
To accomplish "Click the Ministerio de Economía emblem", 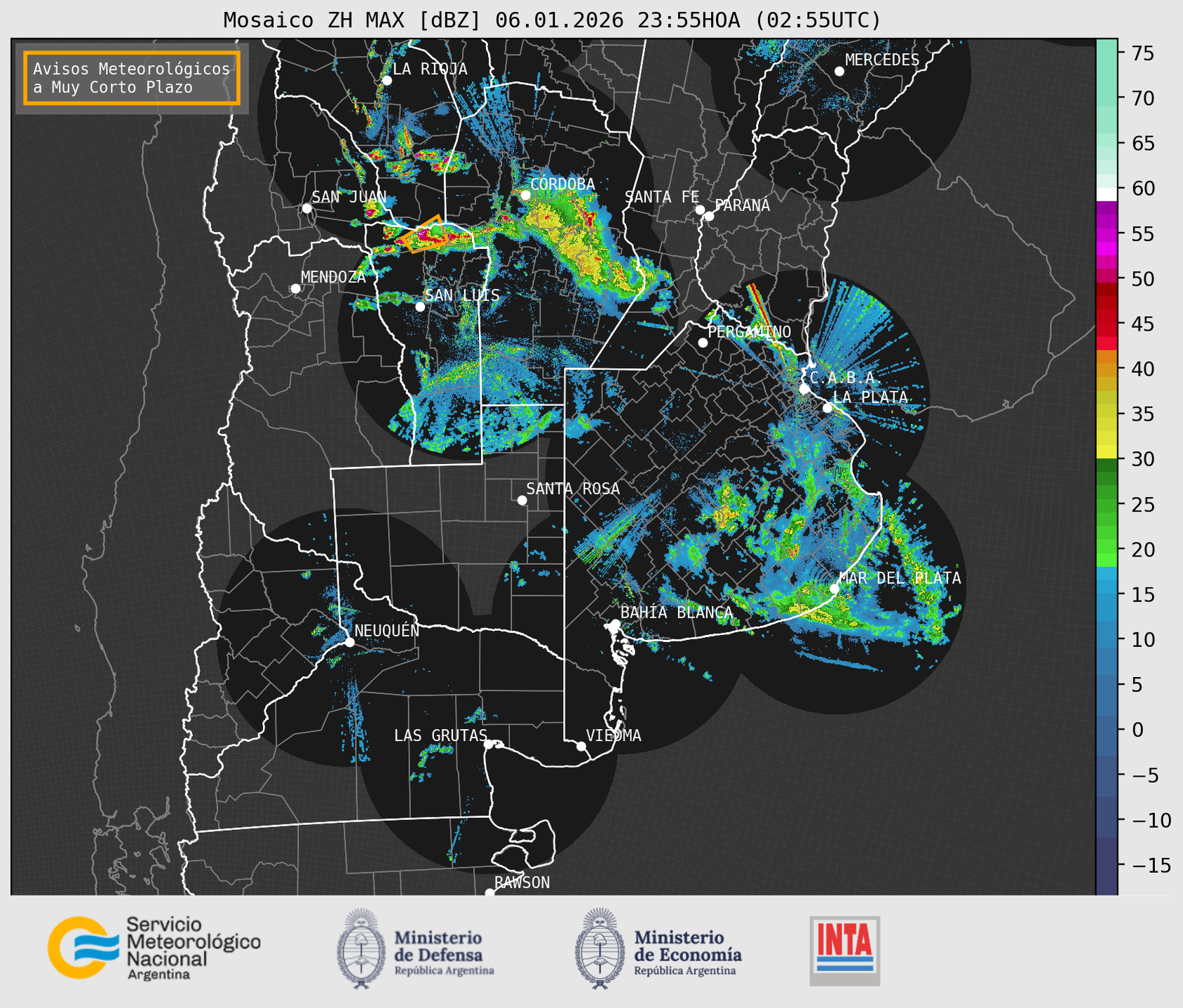I will pyautogui.click(x=600, y=948).
